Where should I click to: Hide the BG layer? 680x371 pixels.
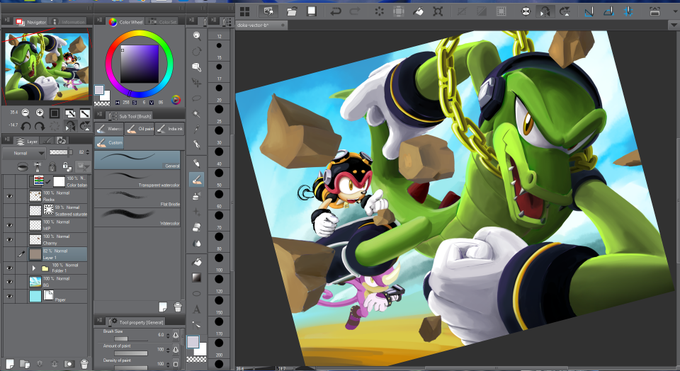coord(10,282)
